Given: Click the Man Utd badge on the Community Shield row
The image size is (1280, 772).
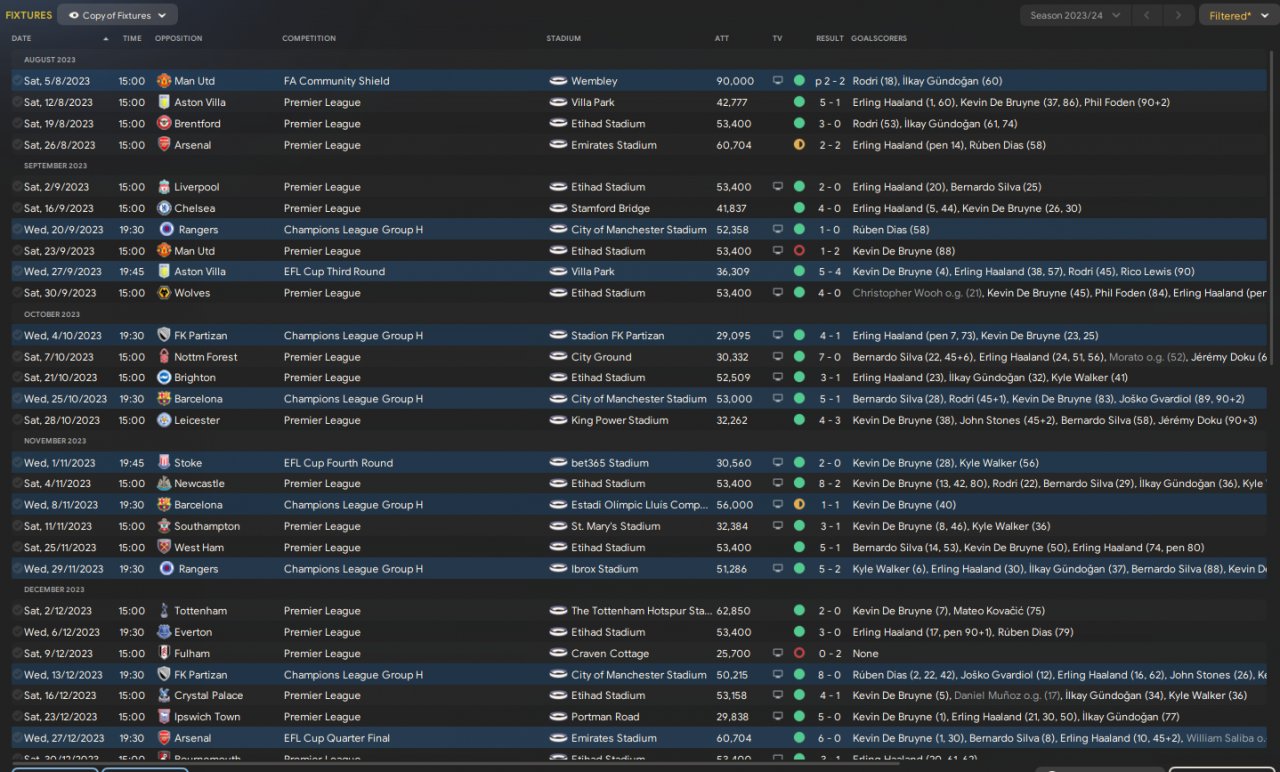Looking at the screenshot, I should click(164, 81).
